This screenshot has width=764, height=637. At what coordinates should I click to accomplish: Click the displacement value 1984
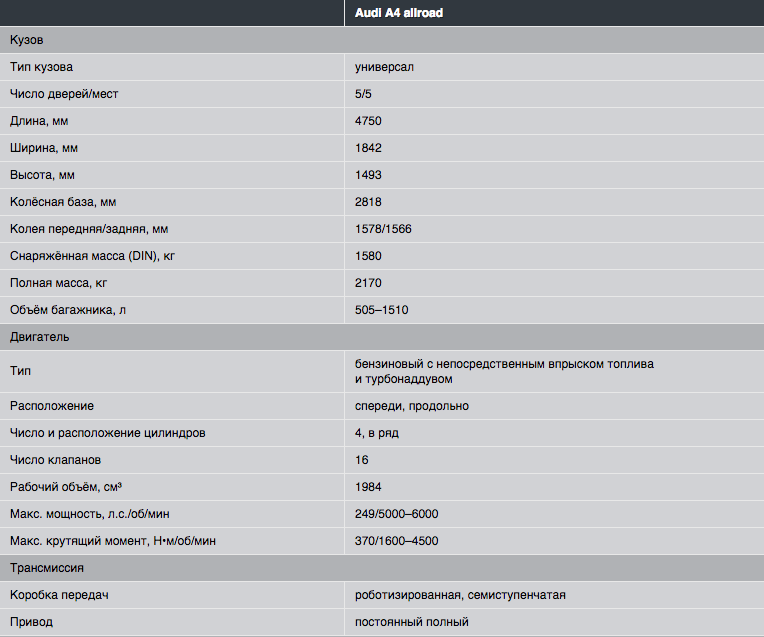click(368, 487)
